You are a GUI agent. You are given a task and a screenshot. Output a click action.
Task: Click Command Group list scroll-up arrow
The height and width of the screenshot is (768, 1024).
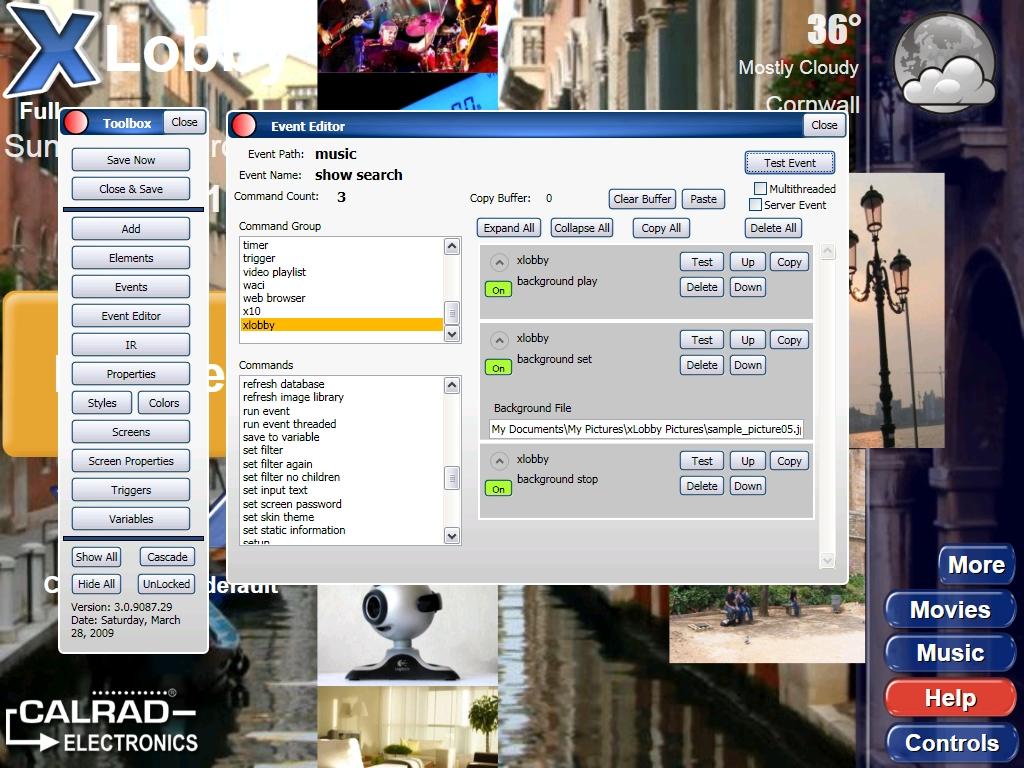tap(452, 246)
